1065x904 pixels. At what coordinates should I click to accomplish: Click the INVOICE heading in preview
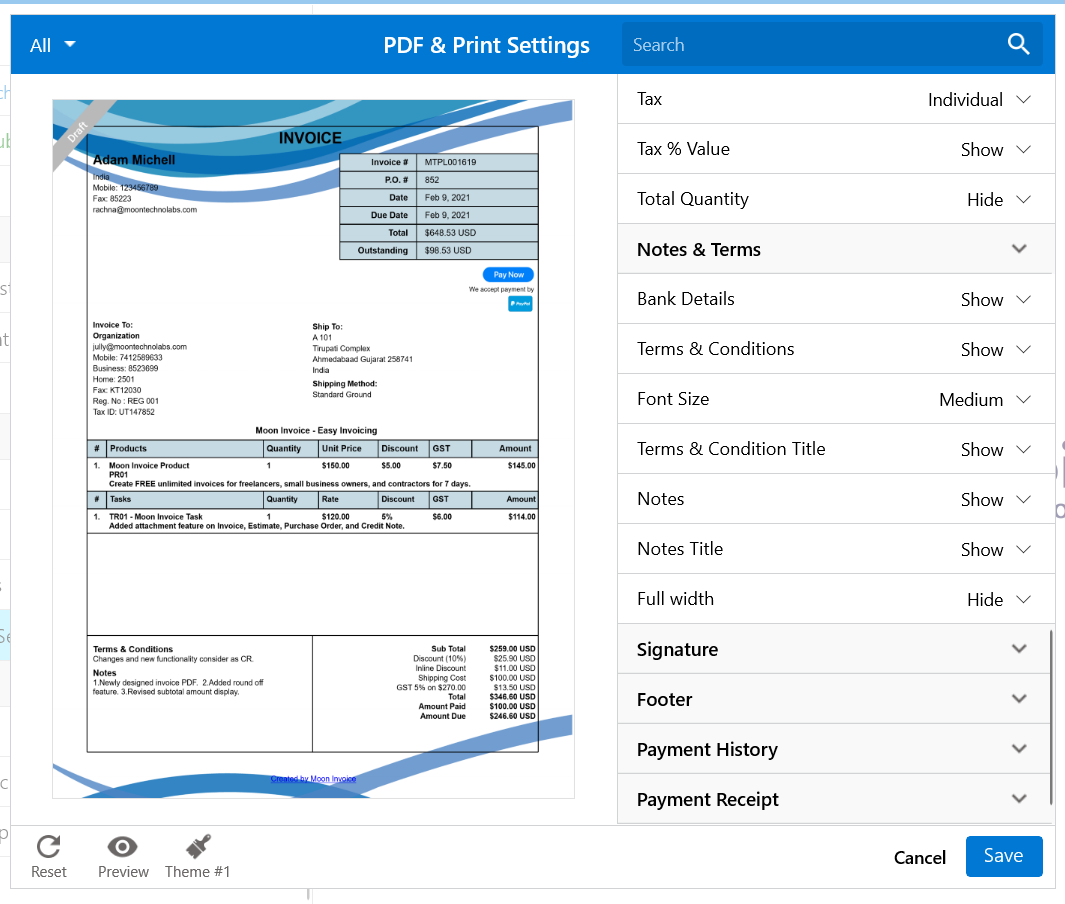310,138
